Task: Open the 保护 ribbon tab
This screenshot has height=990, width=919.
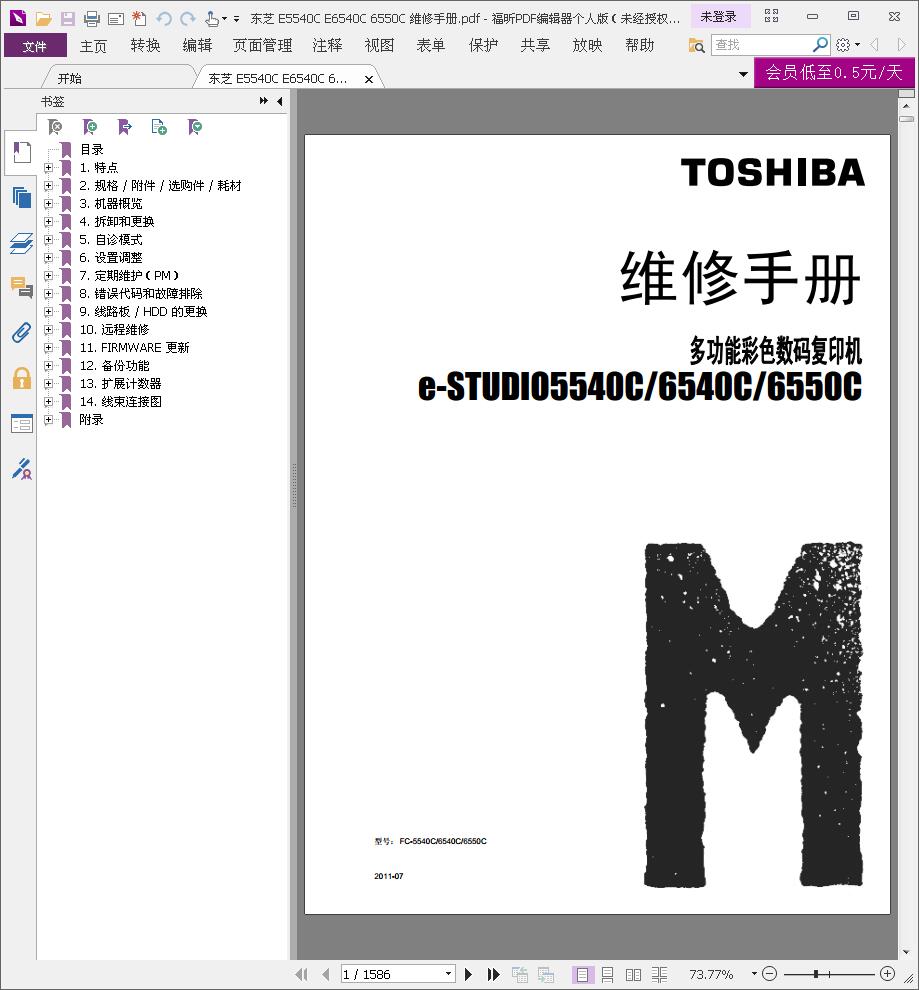Action: point(483,45)
